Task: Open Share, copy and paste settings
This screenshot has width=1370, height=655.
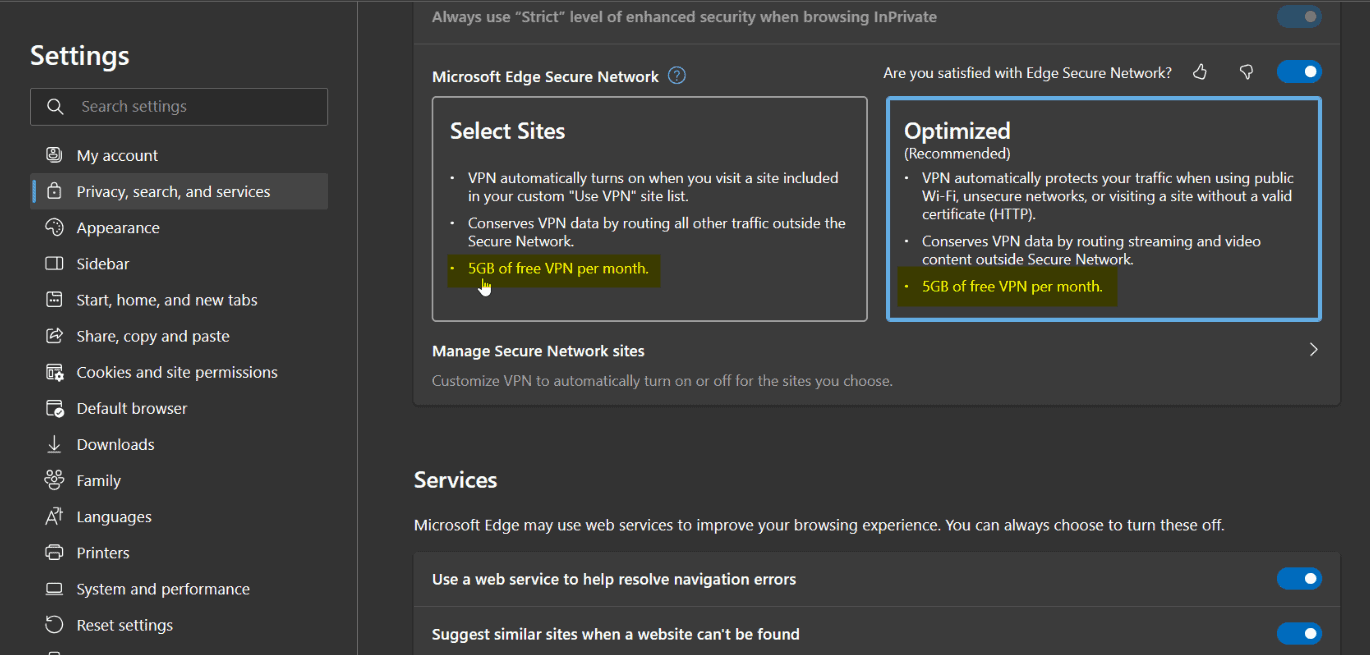Action: click(x=179, y=336)
